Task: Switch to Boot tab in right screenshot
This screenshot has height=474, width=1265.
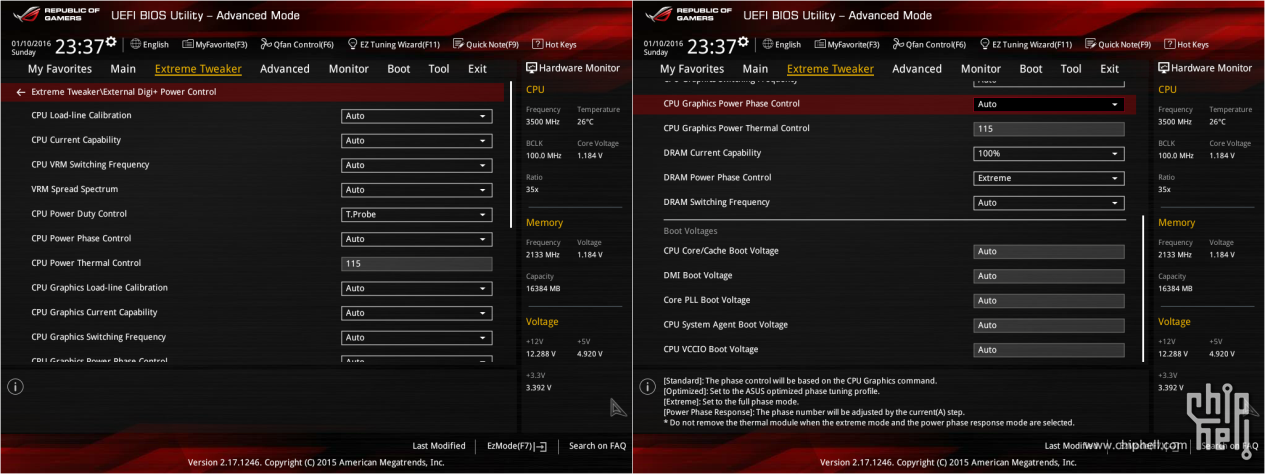Action: [x=1030, y=69]
